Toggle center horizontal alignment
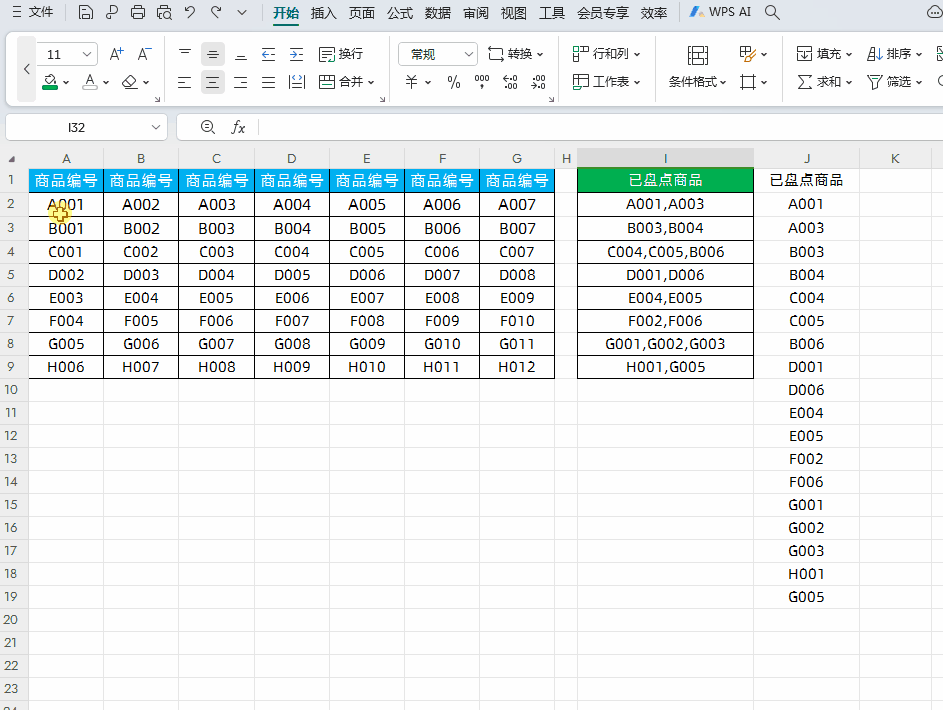Viewport: 943px width, 710px height. [x=213, y=82]
